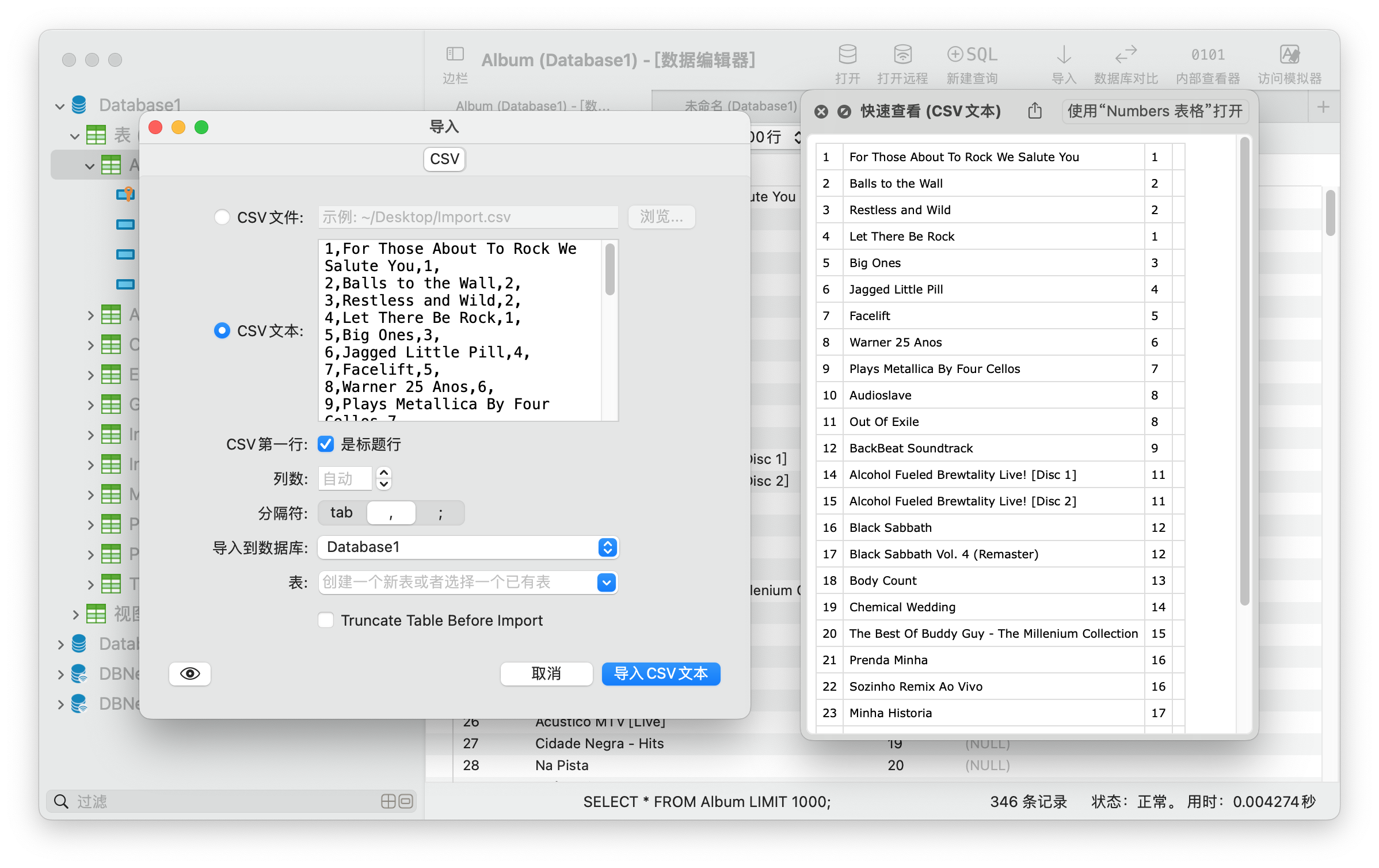The height and width of the screenshot is (868, 1379).
Task: Click the Quick Look vertical scrollbar
Action: coord(1244,371)
